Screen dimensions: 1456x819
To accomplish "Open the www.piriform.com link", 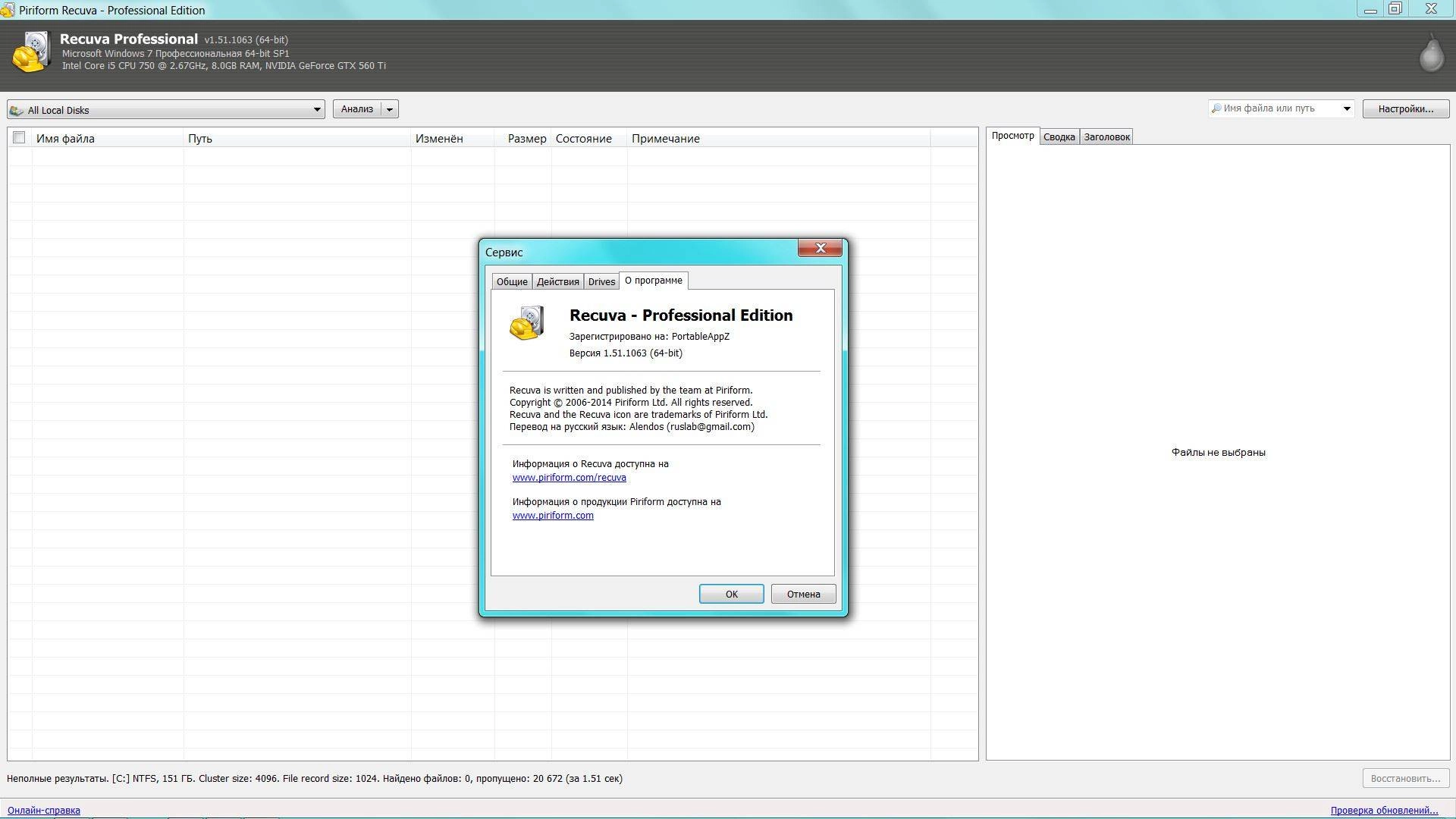I will 553,516.
